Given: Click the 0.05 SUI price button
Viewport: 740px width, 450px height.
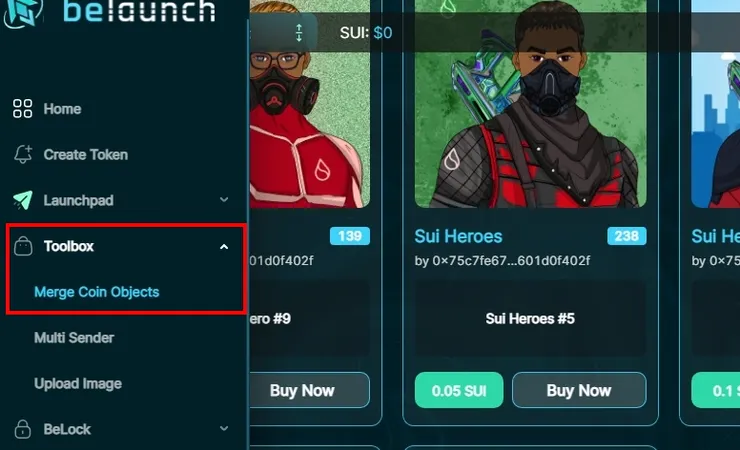Looking at the screenshot, I should tap(459, 390).
